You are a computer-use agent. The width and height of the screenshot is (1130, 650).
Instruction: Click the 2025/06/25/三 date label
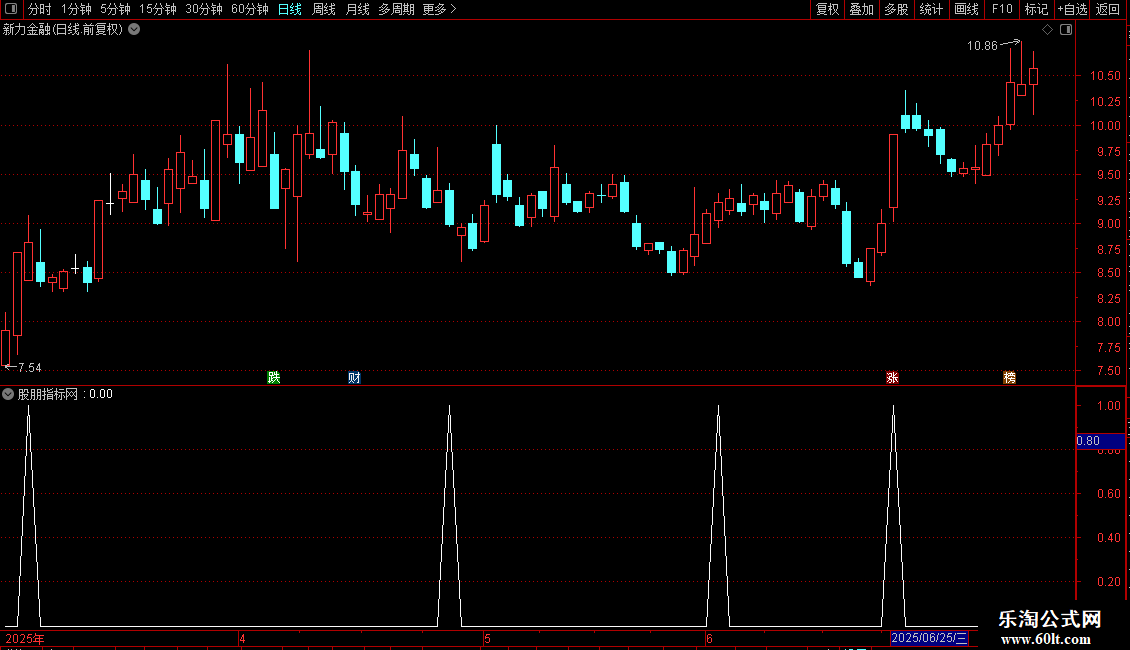tap(929, 638)
